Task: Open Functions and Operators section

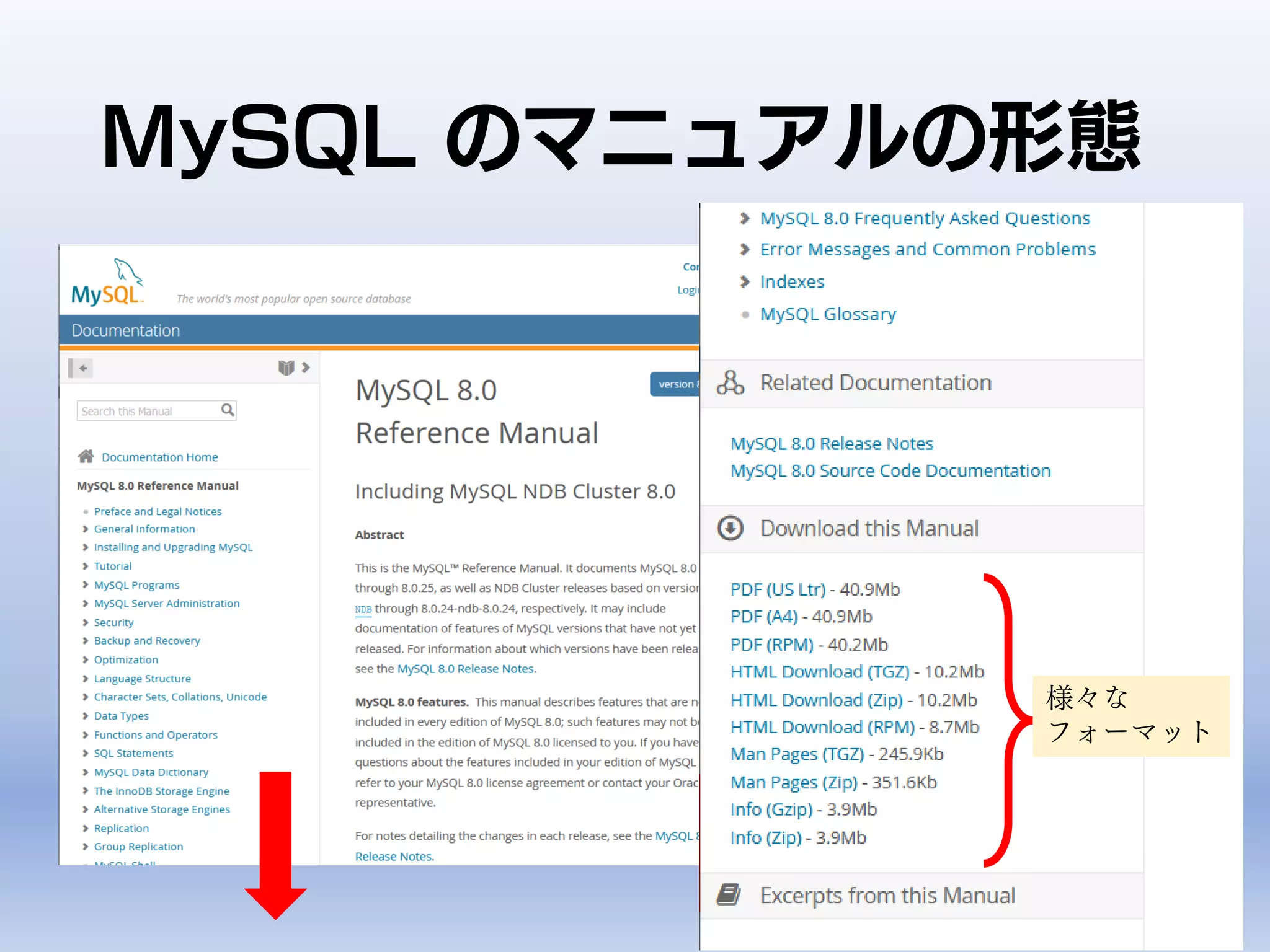Action: [156, 735]
